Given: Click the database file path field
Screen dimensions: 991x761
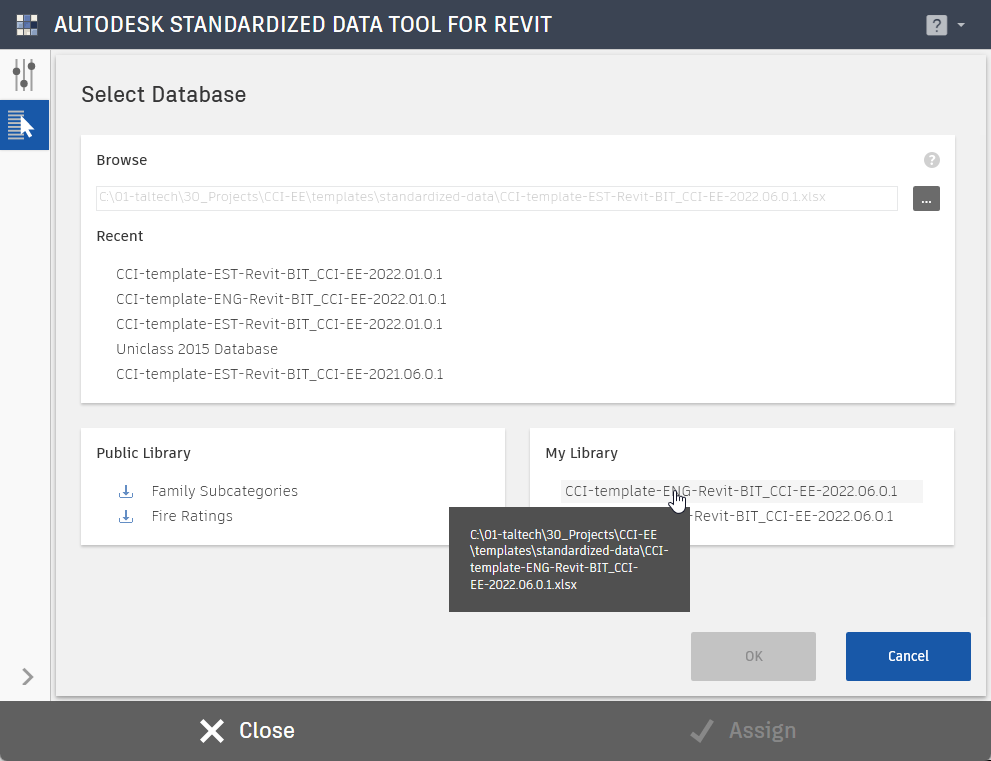Looking at the screenshot, I should click(497, 198).
